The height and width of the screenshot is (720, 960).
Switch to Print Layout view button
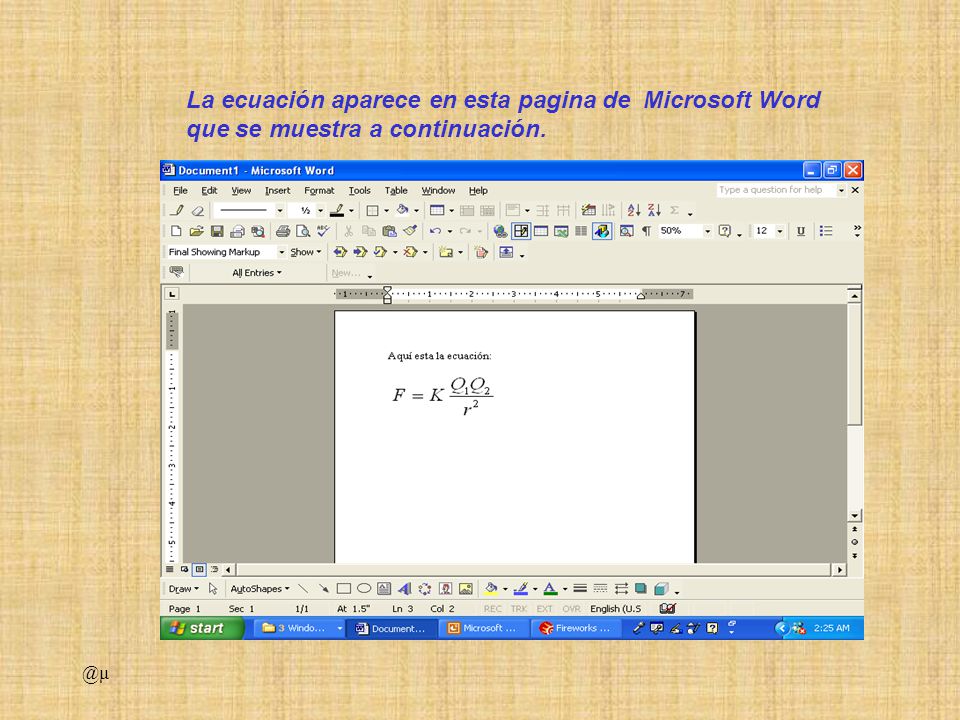coord(200,569)
